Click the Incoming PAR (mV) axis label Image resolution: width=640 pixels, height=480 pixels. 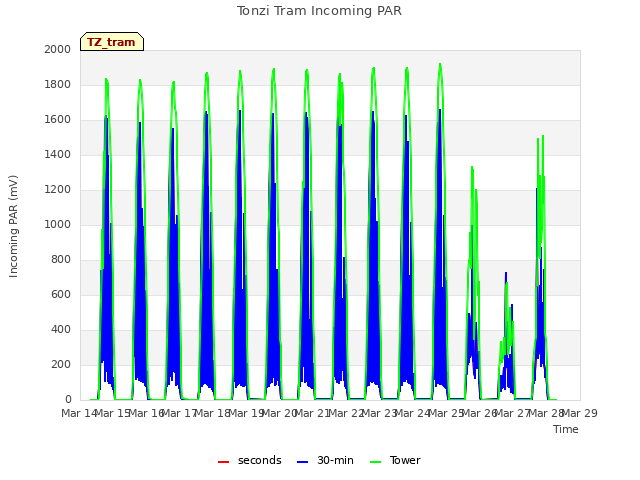pyautogui.click(x=13, y=227)
